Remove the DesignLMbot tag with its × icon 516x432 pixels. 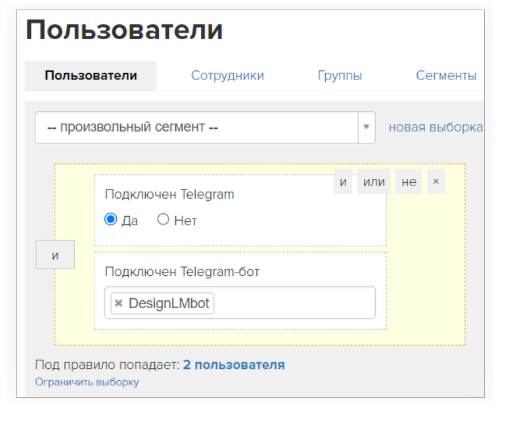click(118, 303)
